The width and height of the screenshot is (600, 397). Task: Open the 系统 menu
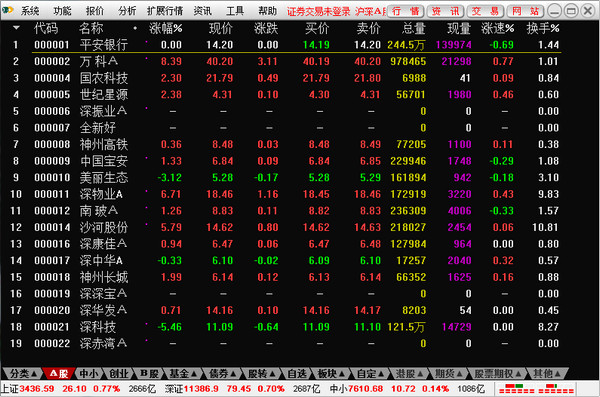[x=30, y=11]
